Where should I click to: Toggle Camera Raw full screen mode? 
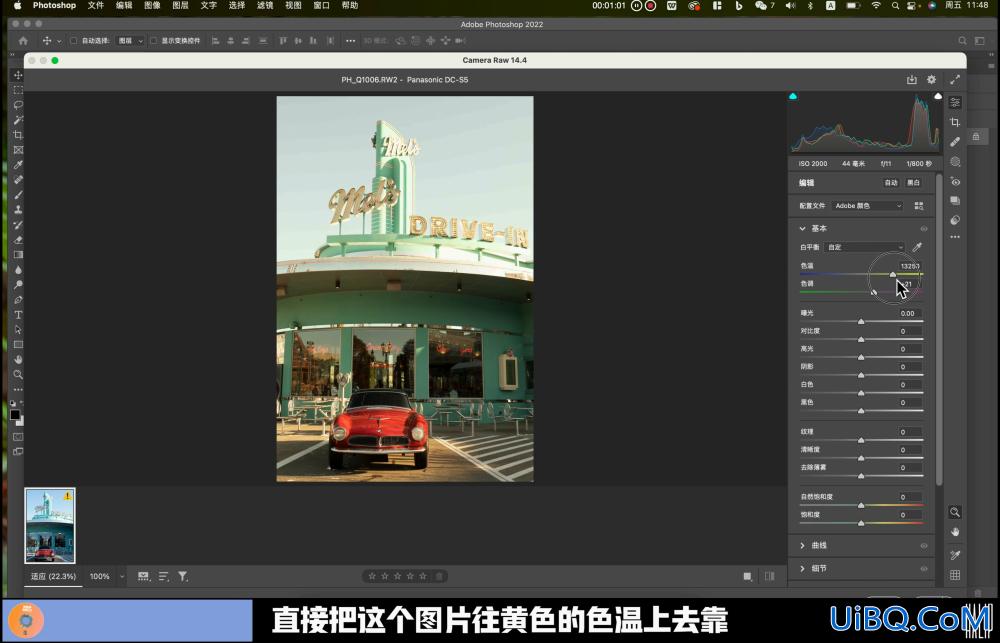click(955, 80)
